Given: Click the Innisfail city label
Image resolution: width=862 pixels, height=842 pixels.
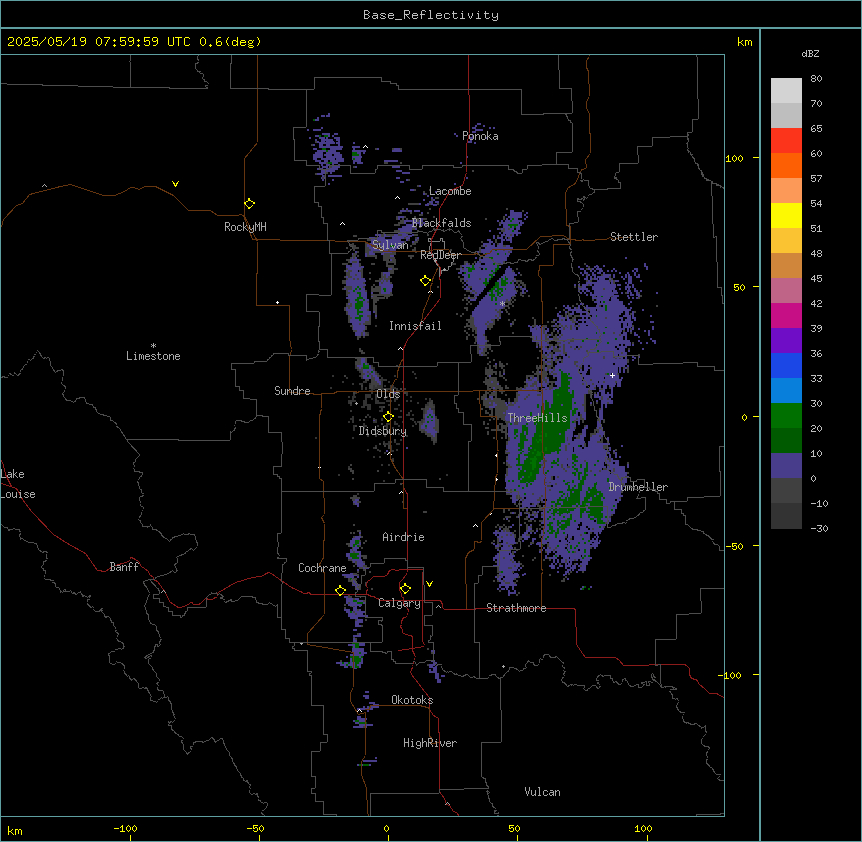Looking at the screenshot, I should point(415,326).
